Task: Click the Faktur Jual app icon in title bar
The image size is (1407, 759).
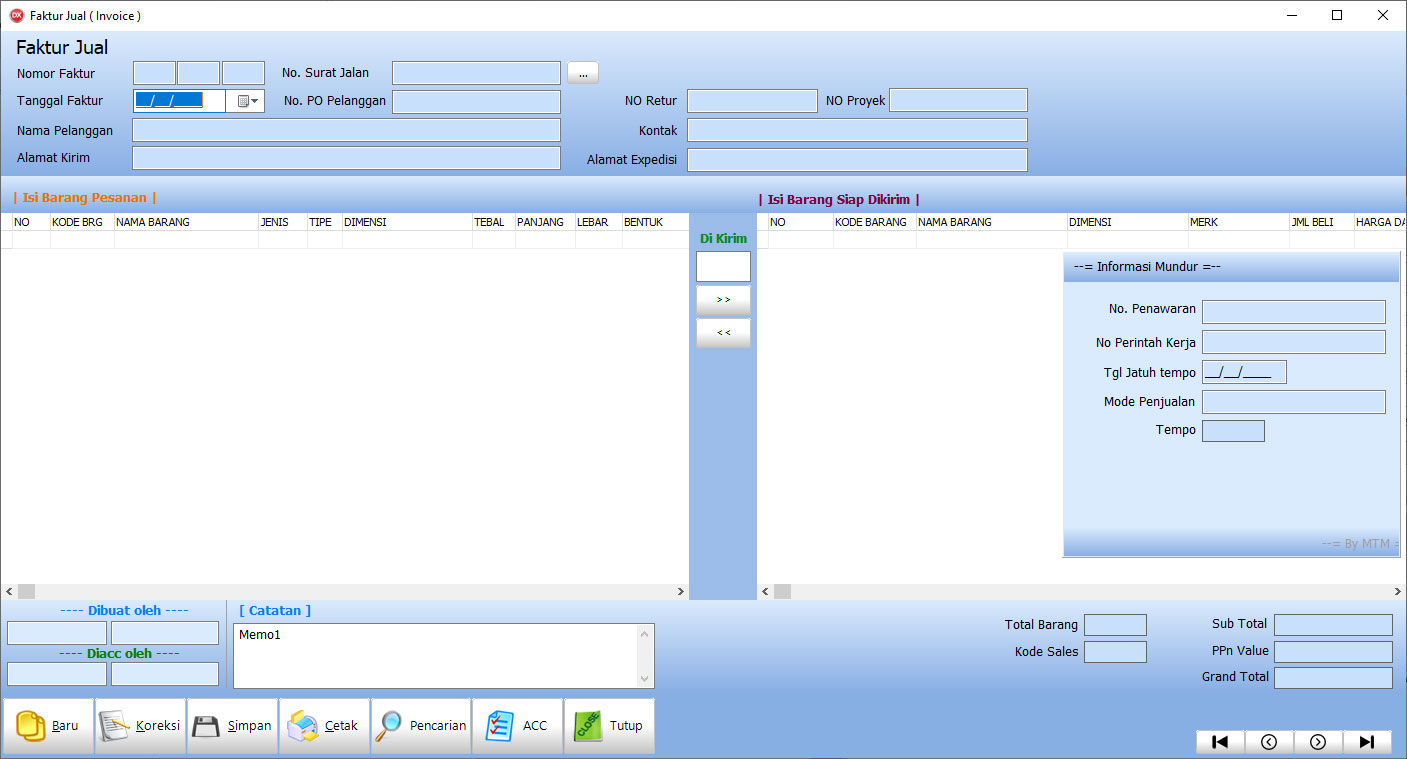Action: 16,15
